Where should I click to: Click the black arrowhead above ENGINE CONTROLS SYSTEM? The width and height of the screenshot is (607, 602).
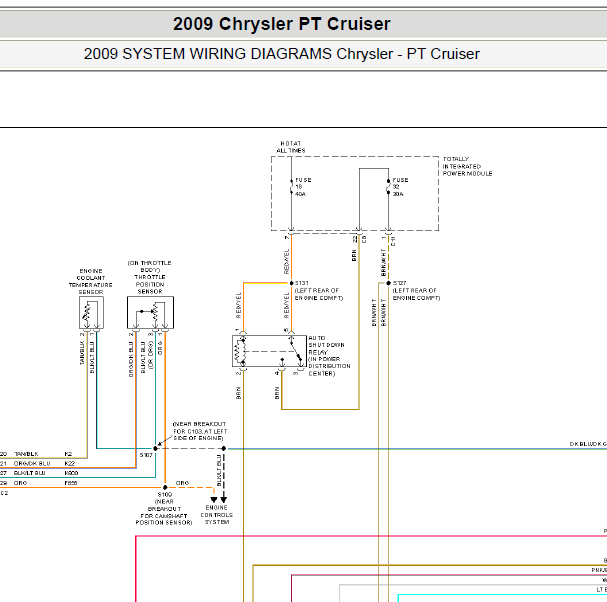point(224,500)
